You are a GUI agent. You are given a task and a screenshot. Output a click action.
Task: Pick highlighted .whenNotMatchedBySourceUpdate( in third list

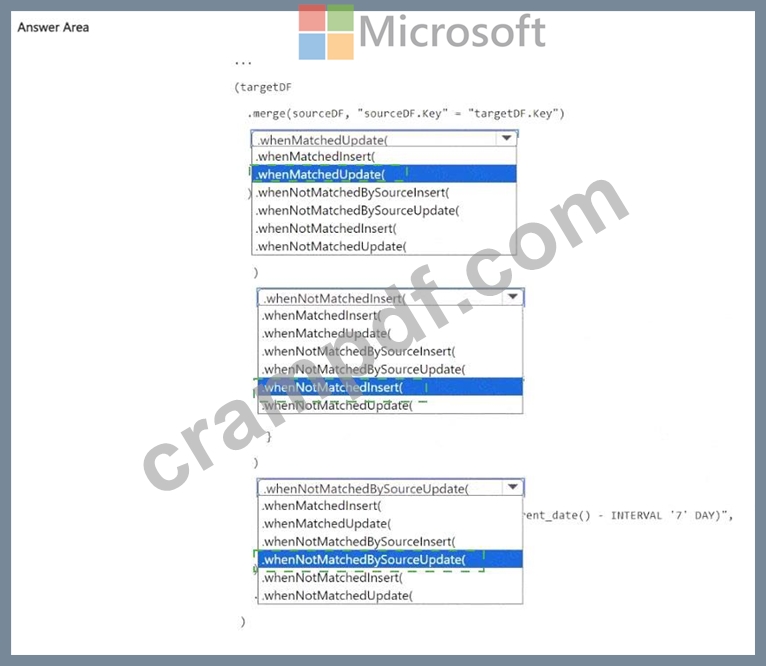(x=390, y=559)
